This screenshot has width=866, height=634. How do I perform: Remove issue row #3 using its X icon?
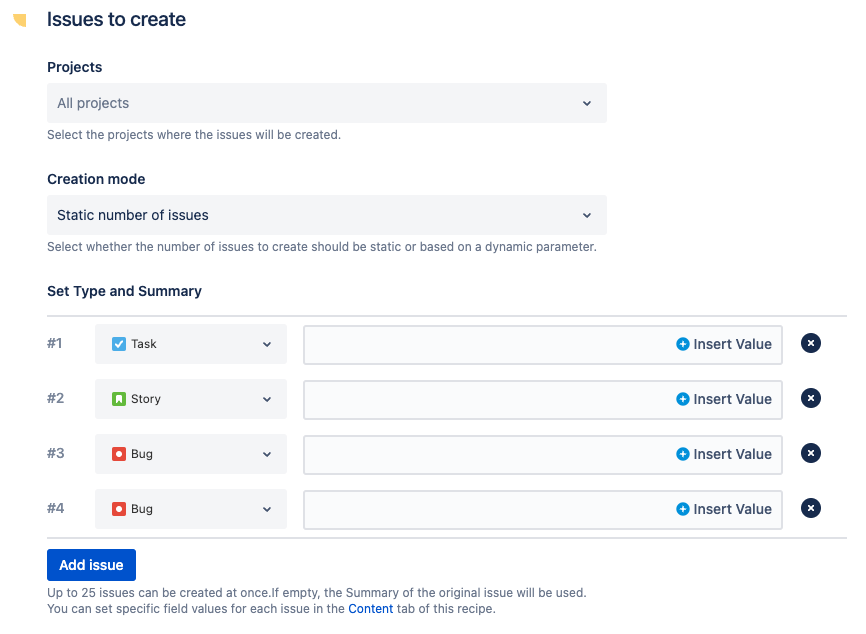(811, 453)
